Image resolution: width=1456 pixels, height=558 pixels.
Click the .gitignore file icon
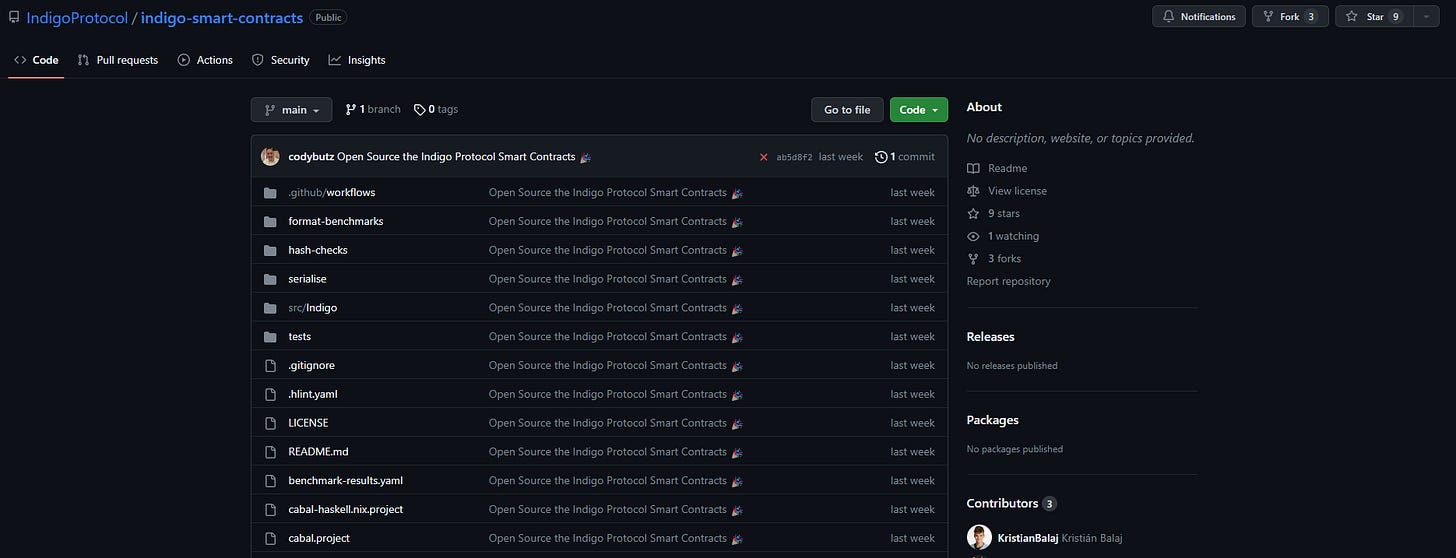tap(270, 366)
